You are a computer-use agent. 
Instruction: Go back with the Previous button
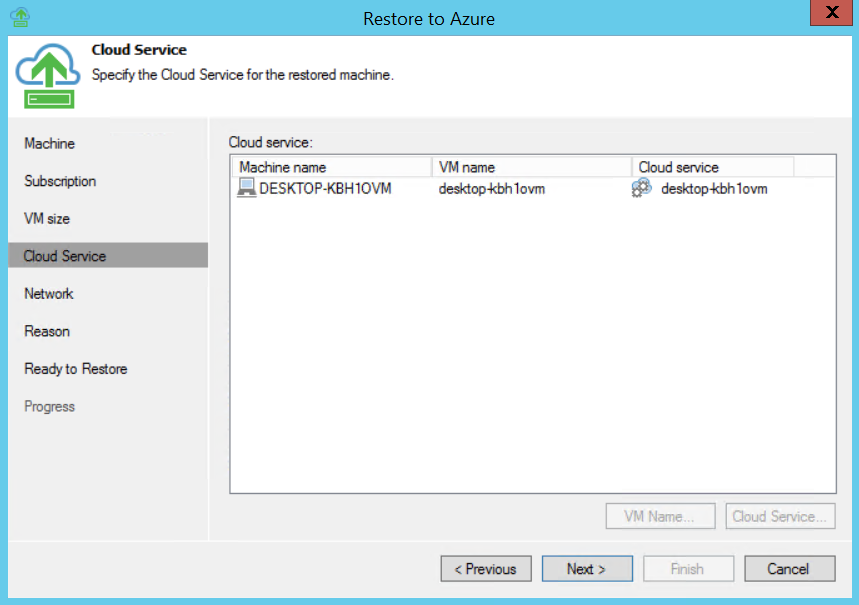(486, 569)
